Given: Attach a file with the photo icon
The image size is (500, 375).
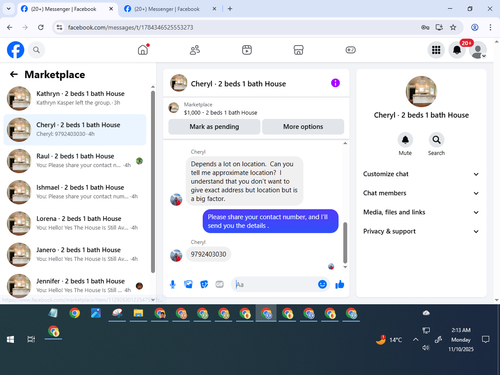Looking at the screenshot, I should (x=188, y=284).
